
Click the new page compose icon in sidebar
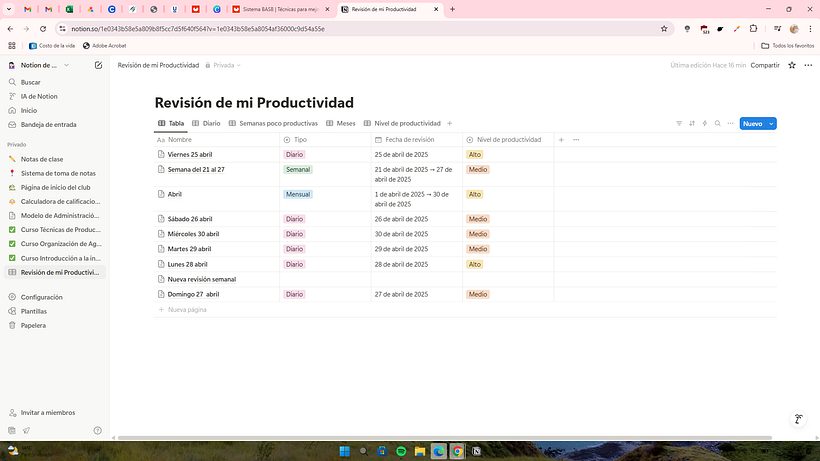(x=98, y=65)
